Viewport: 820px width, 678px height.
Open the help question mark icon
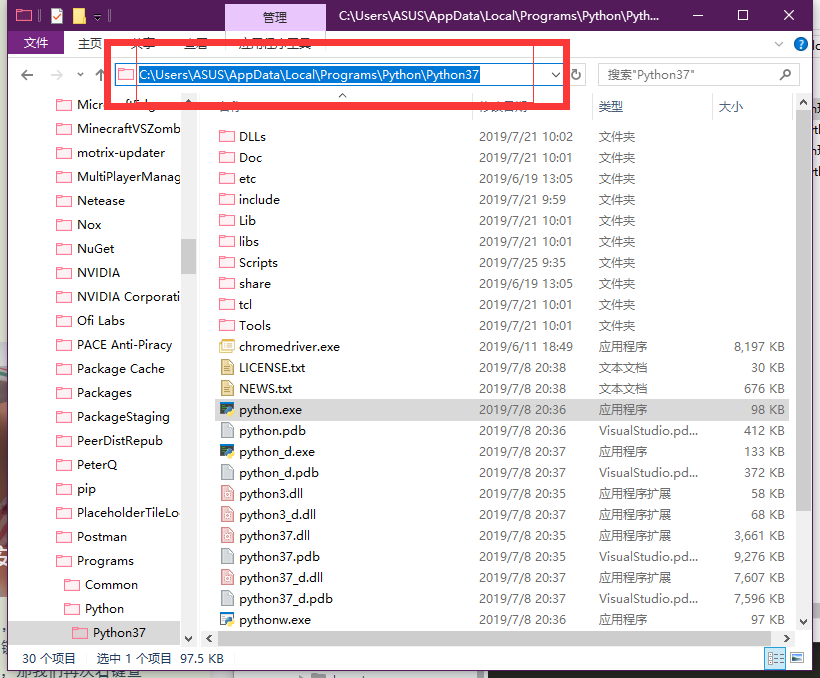801,44
